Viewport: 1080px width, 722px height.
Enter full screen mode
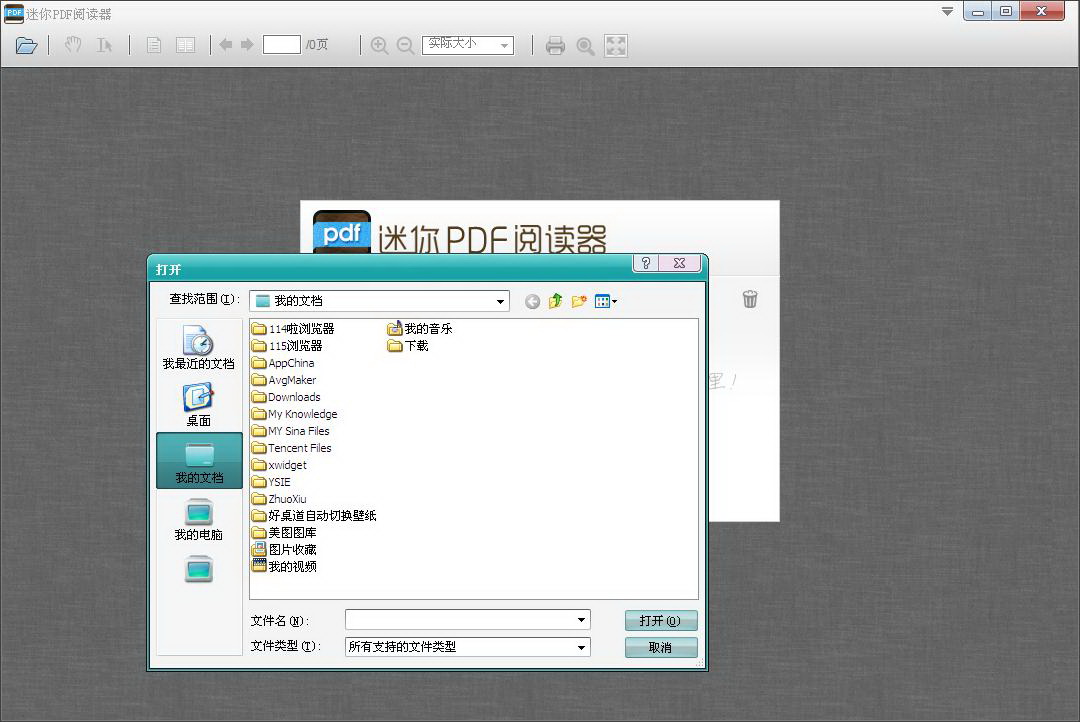(x=616, y=44)
